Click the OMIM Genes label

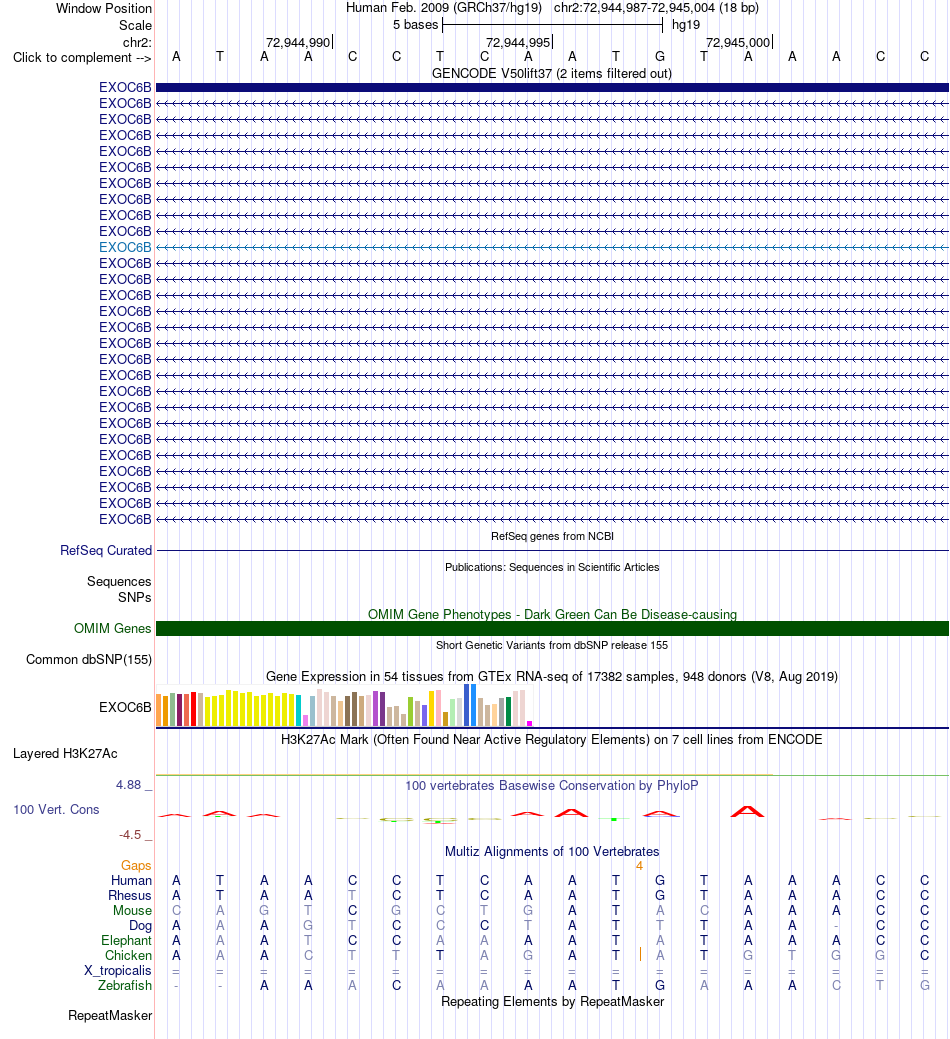(113, 628)
